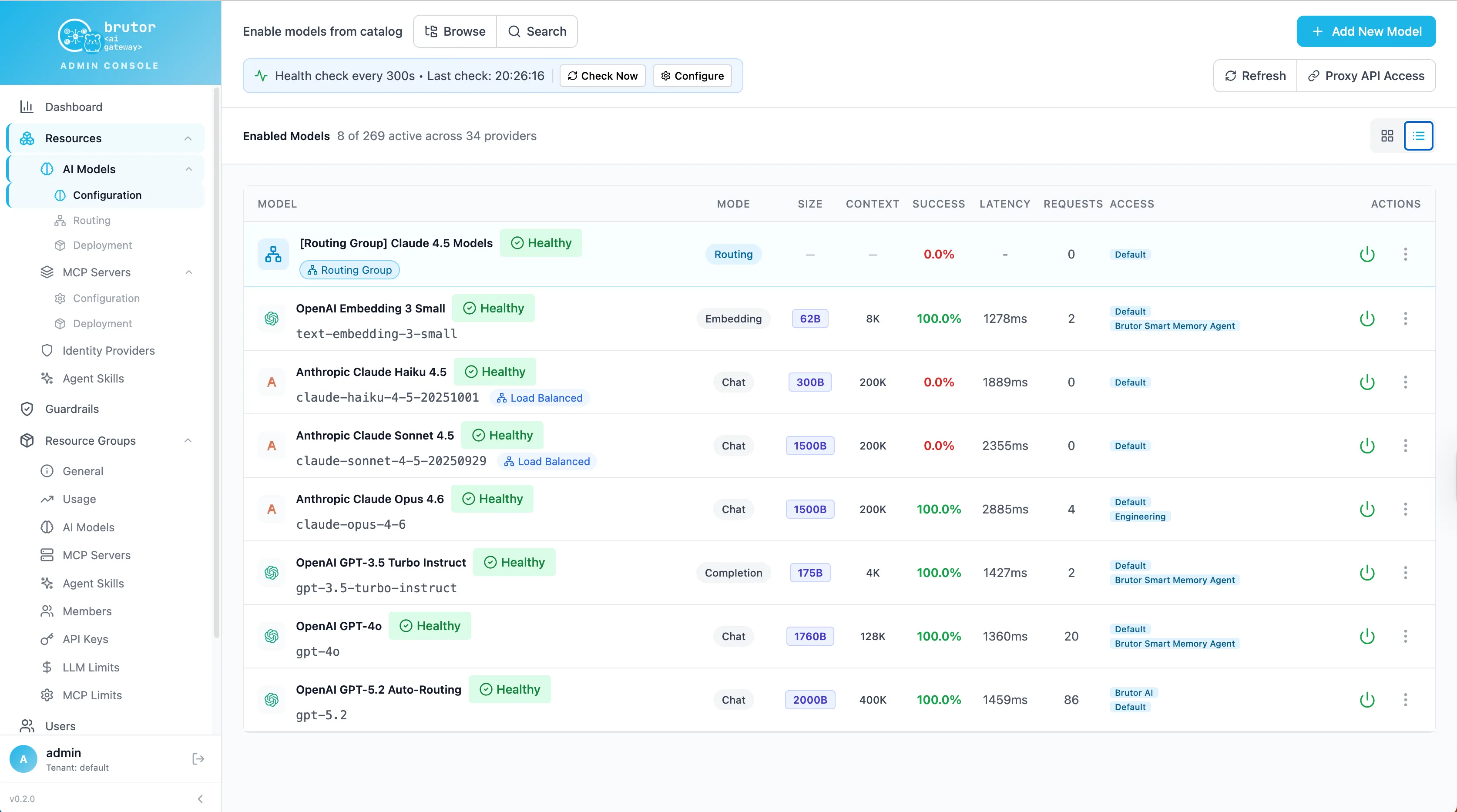Collapse the AI Models submenu under Resources
The image size is (1457, 812).
point(189,169)
